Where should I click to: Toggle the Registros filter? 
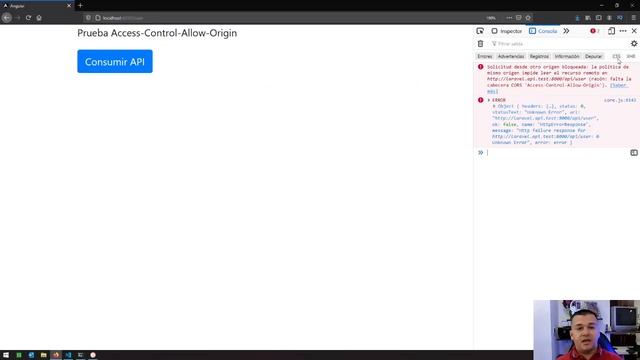click(x=539, y=56)
